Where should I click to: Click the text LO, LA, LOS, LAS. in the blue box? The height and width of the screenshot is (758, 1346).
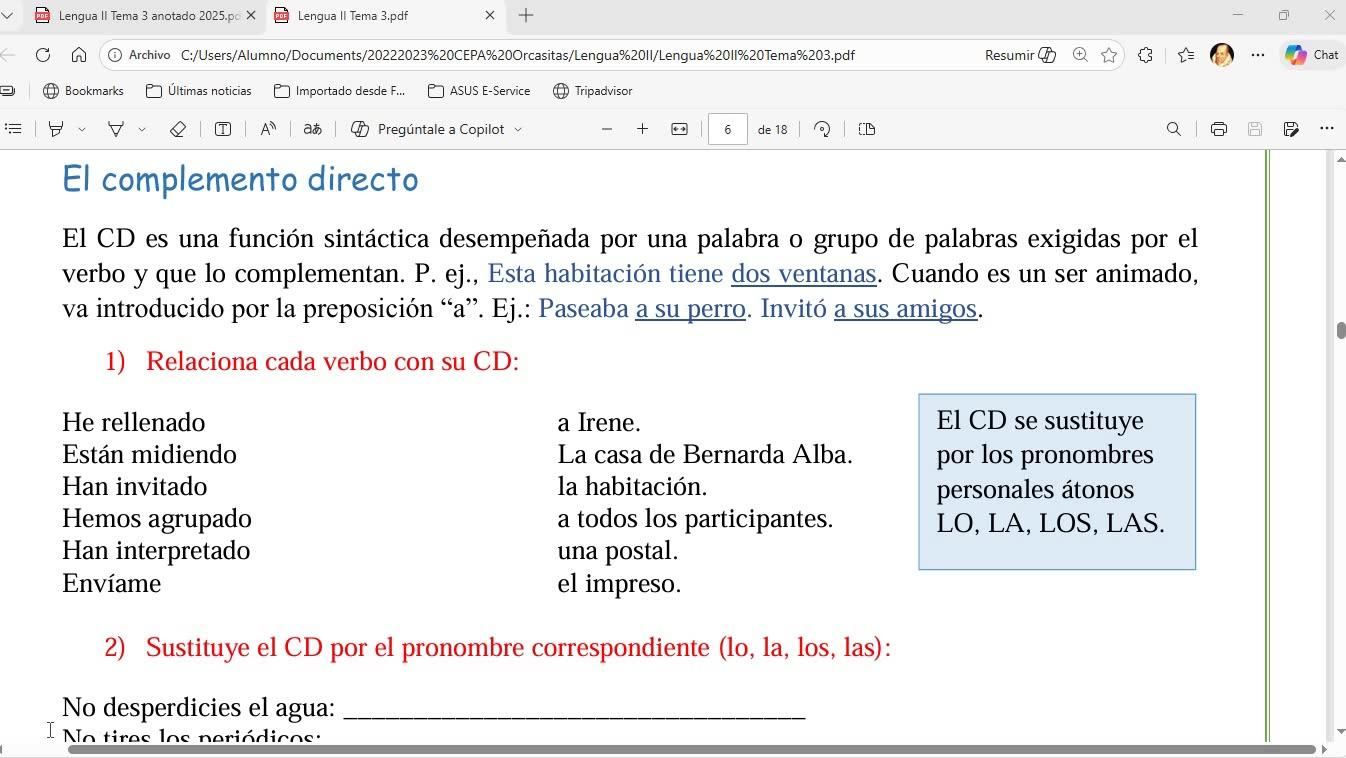[1050, 524]
